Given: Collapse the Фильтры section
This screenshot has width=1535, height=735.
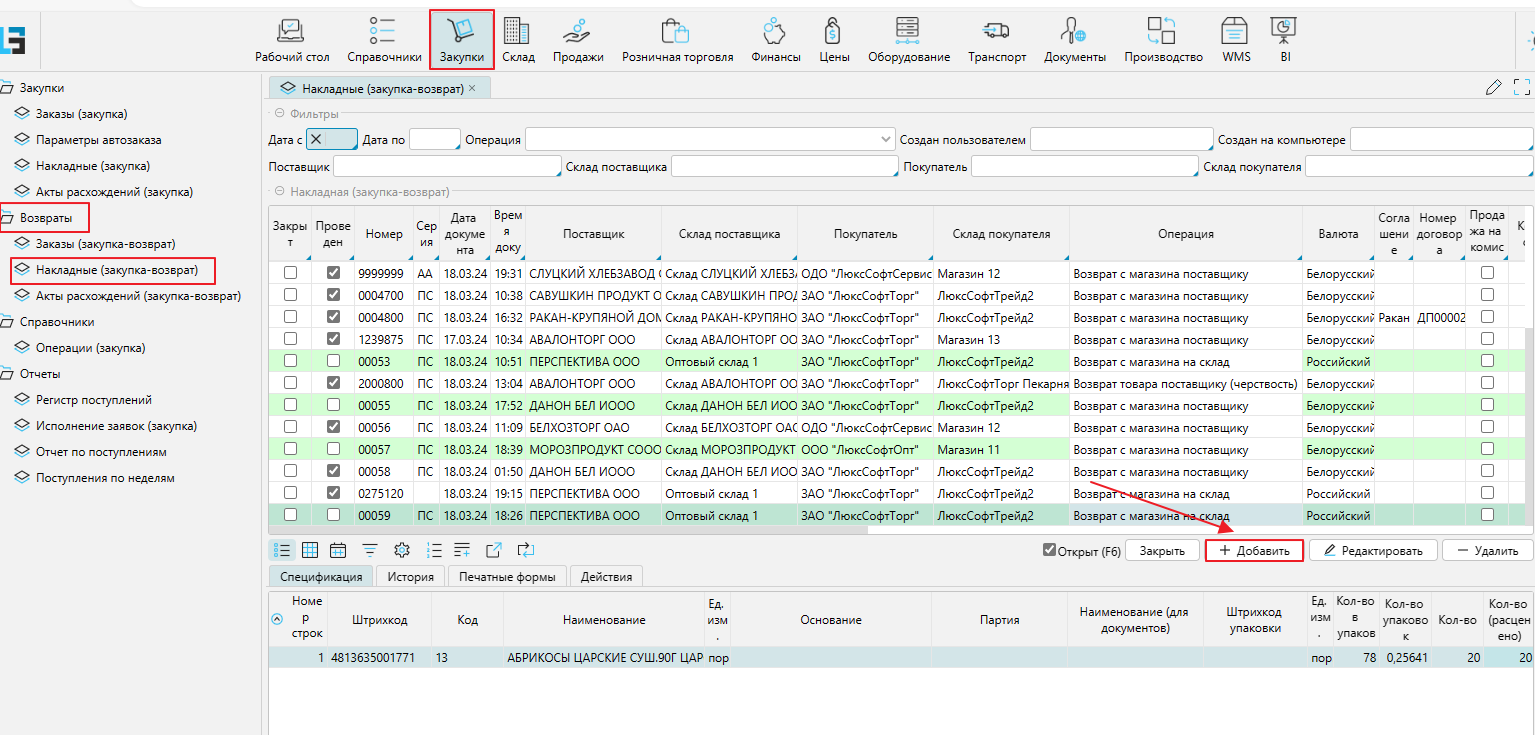Looking at the screenshot, I should tap(280, 114).
